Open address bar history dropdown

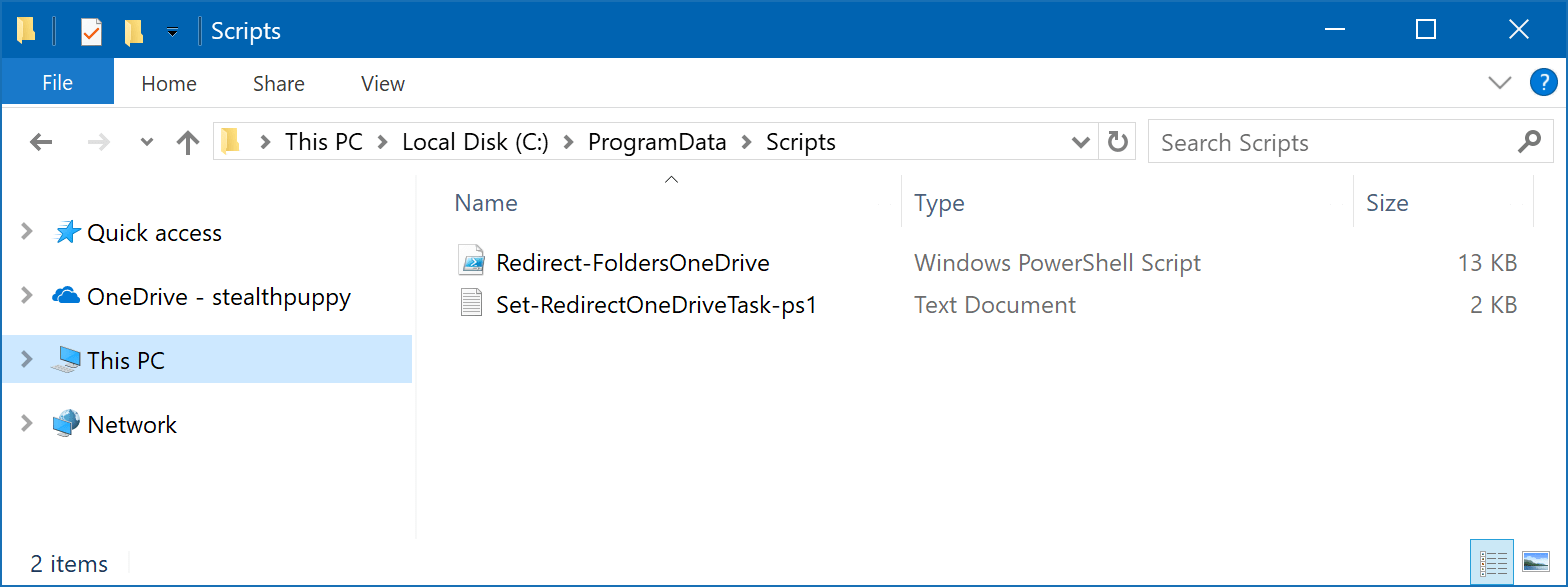click(x=1080, y=142)
